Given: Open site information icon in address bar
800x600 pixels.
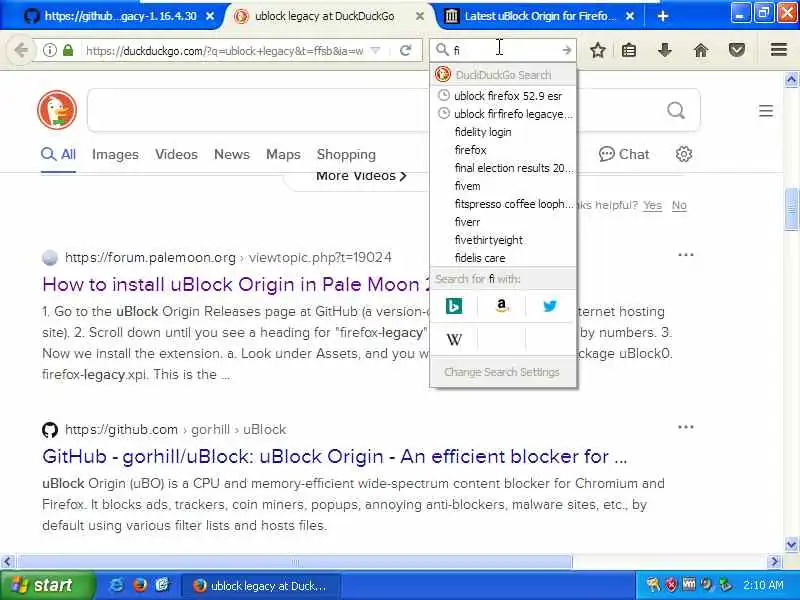Looking at the screenshot, I should coord(49,50).
